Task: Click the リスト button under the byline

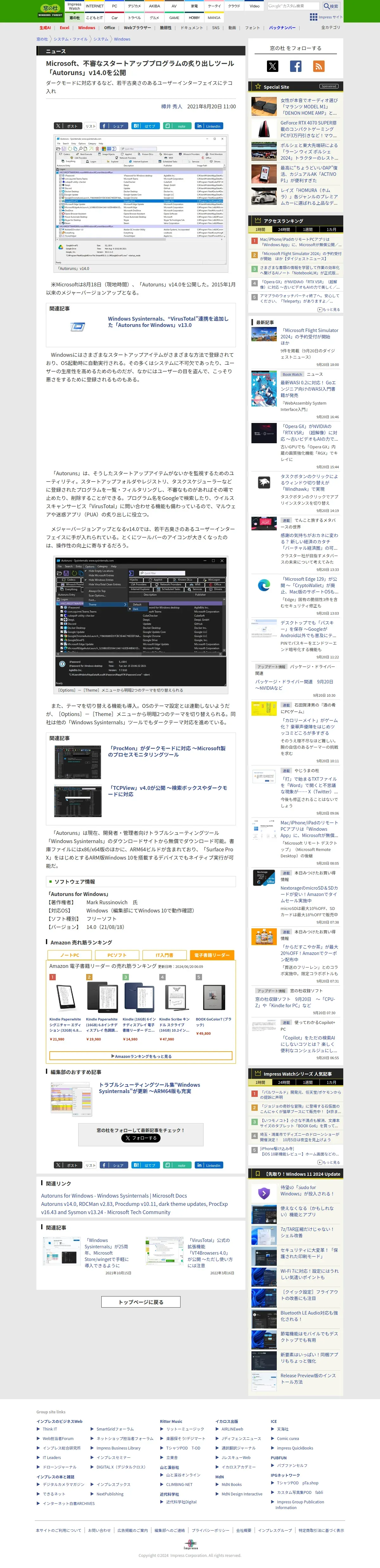Action: coord(90,126)
